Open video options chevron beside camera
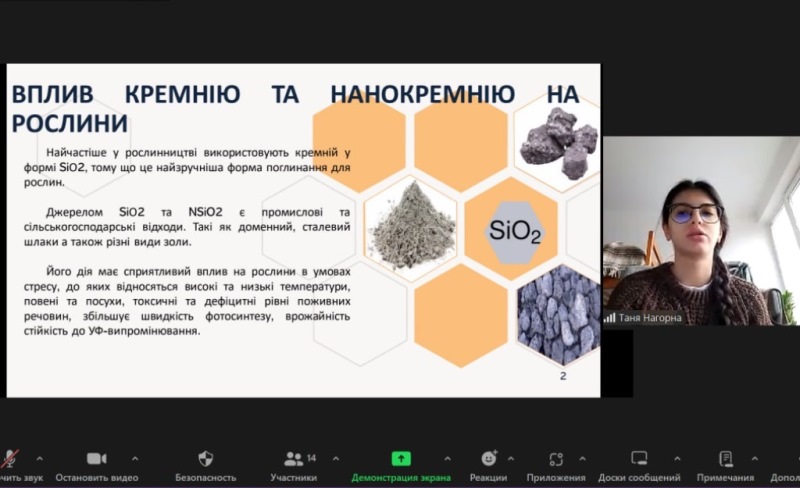The image size is (800, 488). point(135,459)
